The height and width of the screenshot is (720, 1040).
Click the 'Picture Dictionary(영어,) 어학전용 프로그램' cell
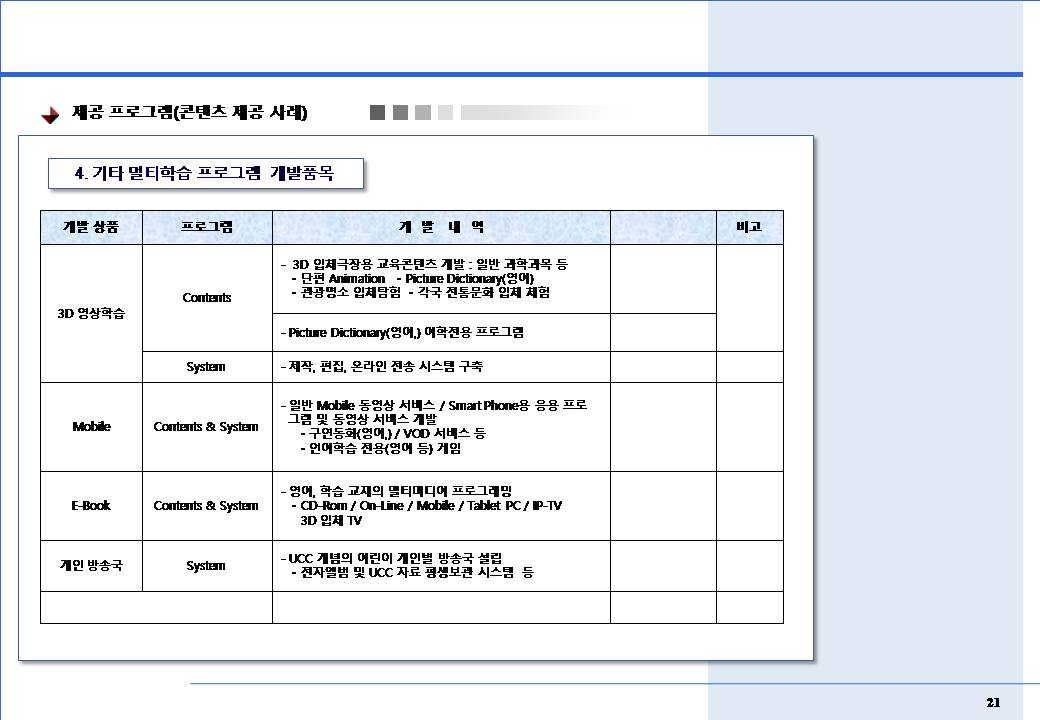click(404, 332)
